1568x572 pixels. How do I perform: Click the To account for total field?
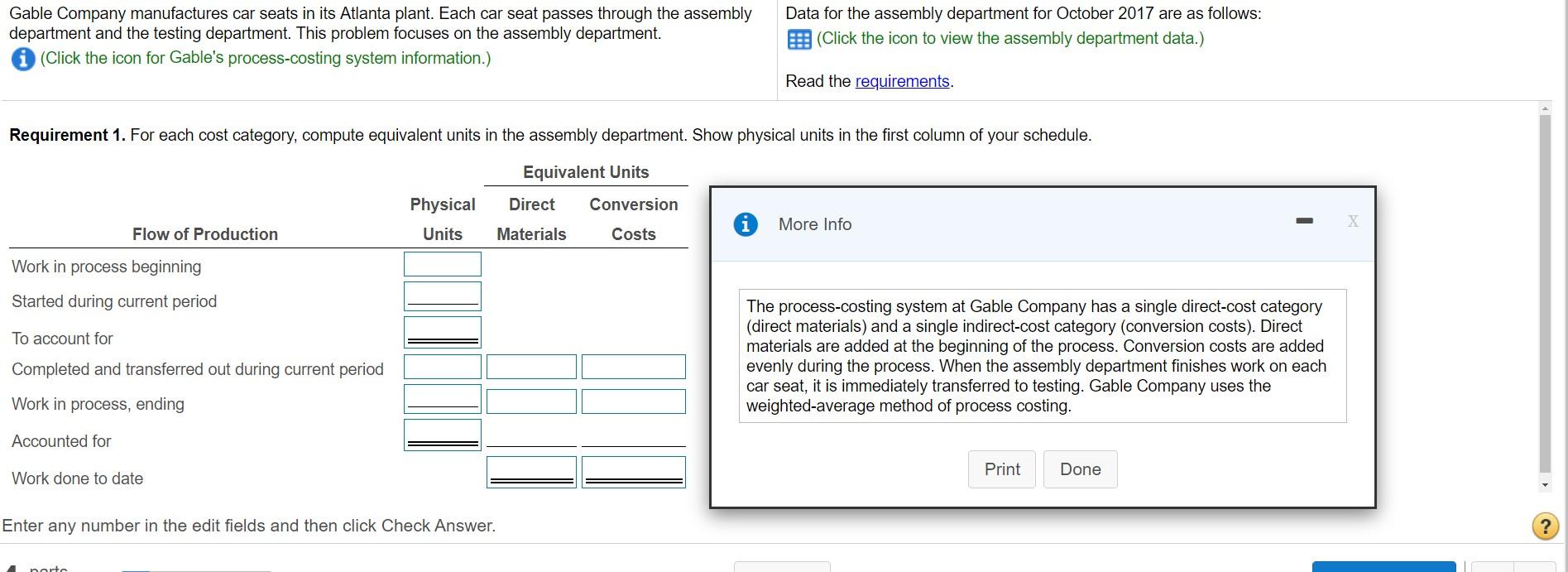coord(442,332)
